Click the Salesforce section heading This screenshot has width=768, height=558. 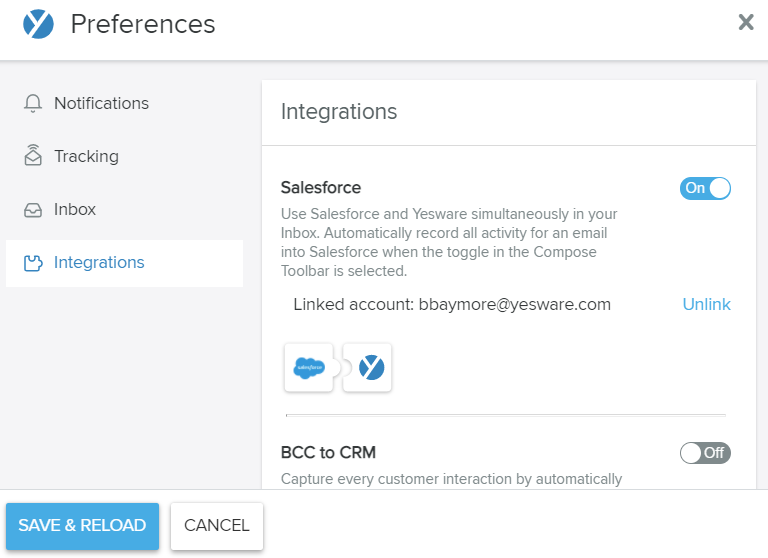pos(321,188)
